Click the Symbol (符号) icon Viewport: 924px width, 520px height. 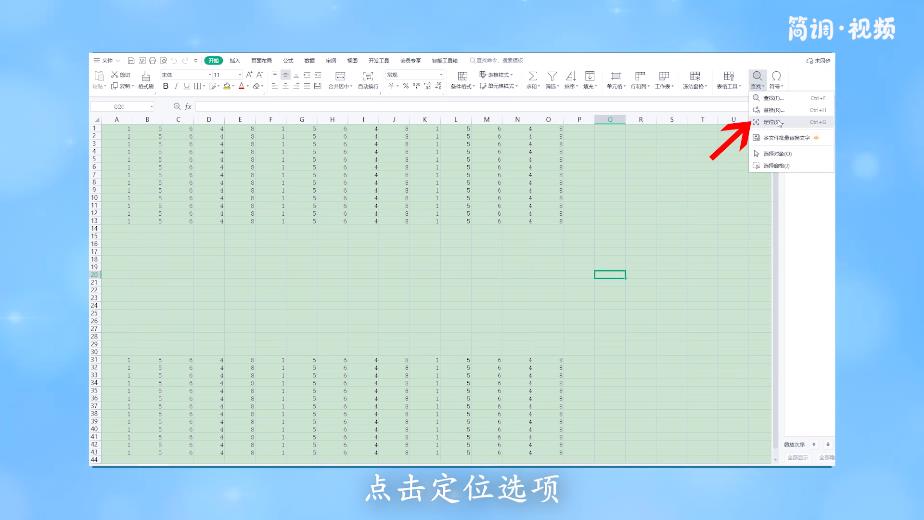click(775, 76)
